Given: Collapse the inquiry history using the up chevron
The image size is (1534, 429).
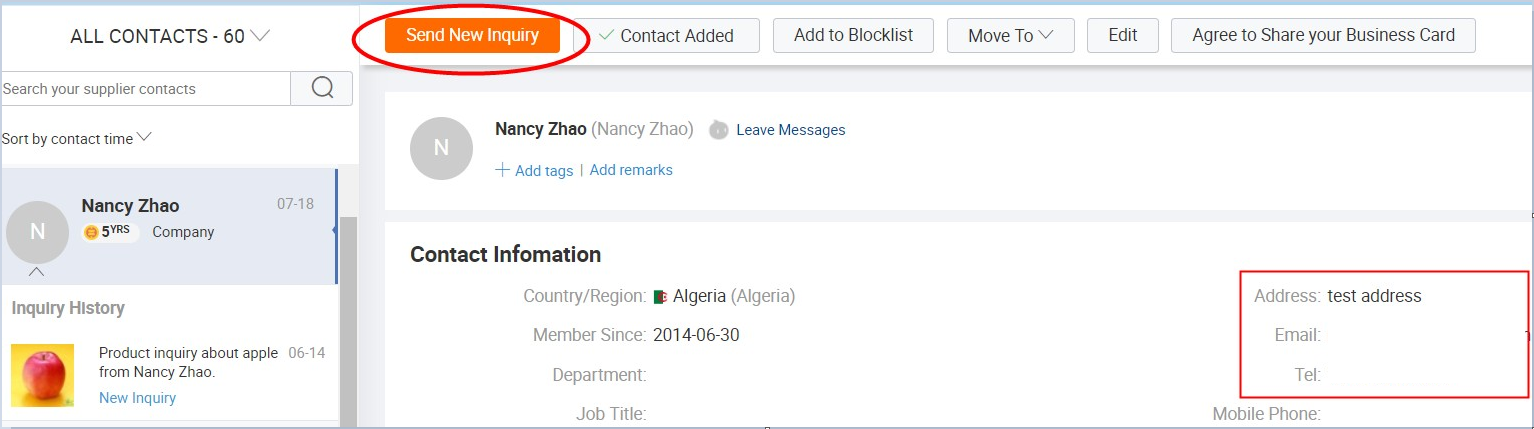Looking at the screenshot, I should 36,271.
